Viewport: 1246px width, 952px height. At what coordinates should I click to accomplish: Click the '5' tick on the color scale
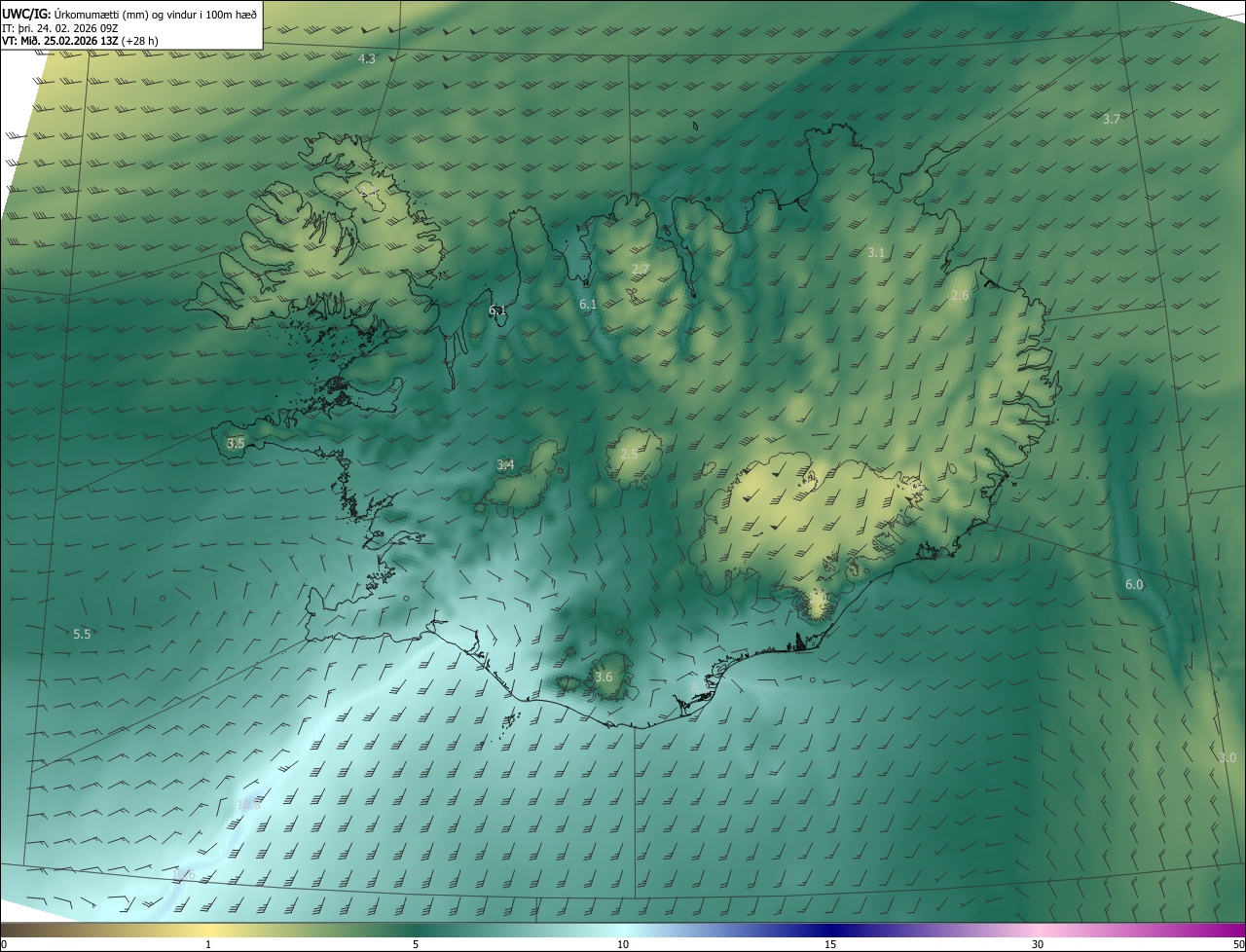416,944
